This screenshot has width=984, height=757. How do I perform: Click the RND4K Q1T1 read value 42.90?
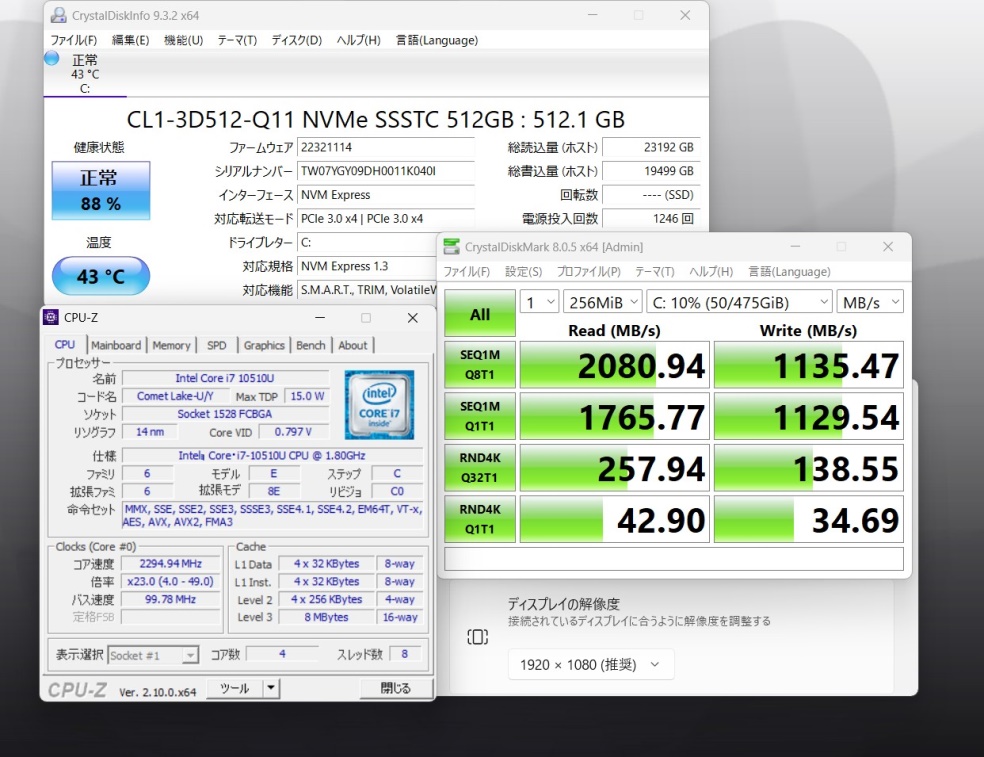(615, 519)
